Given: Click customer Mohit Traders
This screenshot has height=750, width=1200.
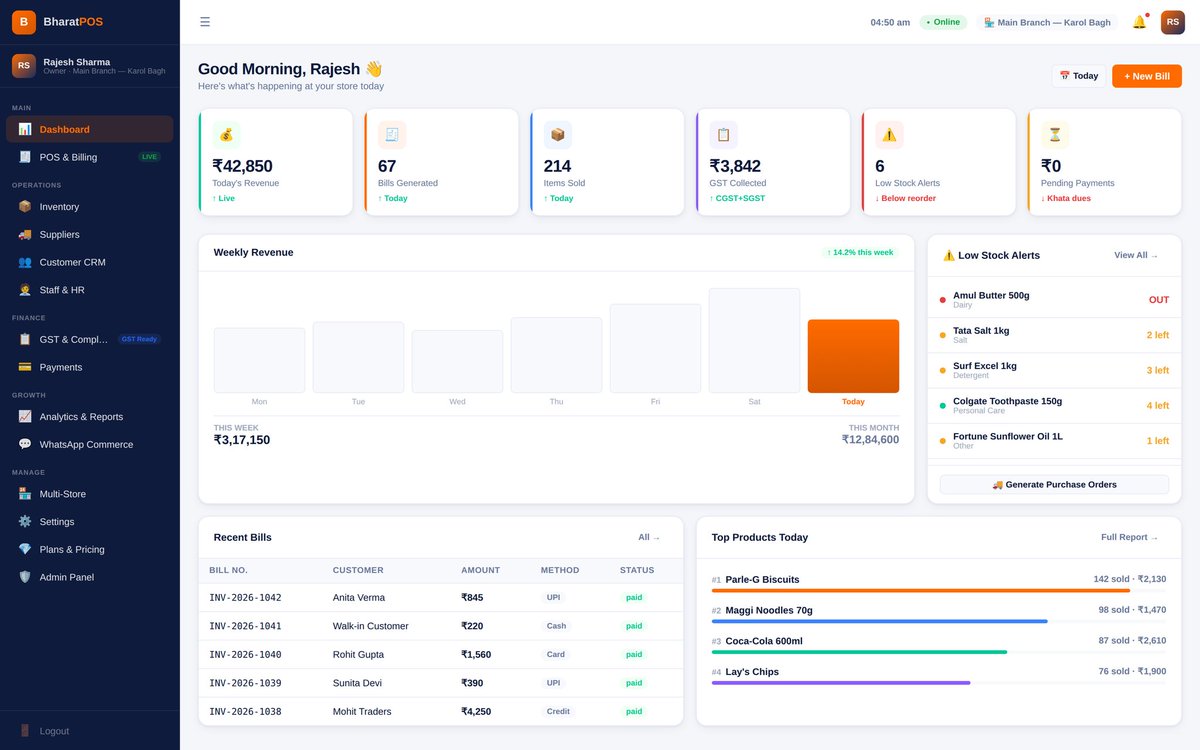Looking at the screenshot, I should (362, 712).
